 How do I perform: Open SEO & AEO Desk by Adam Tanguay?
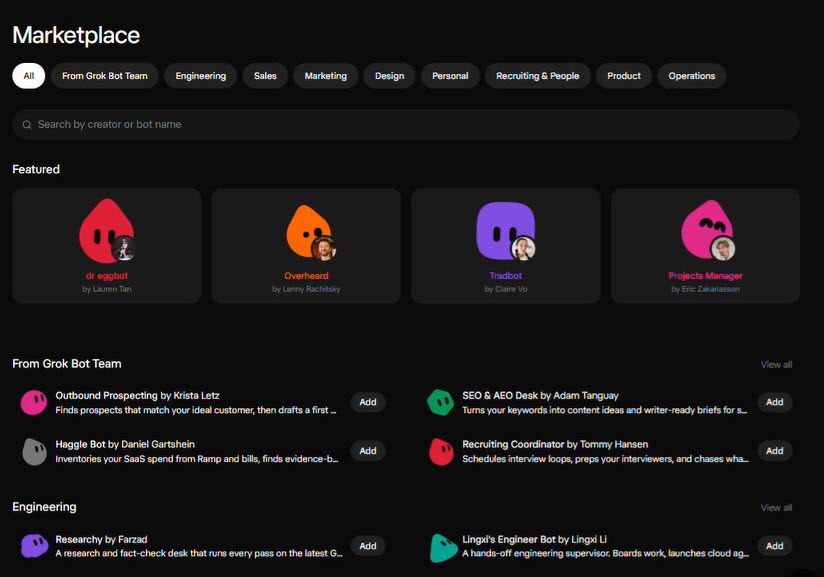pos(540,396)
